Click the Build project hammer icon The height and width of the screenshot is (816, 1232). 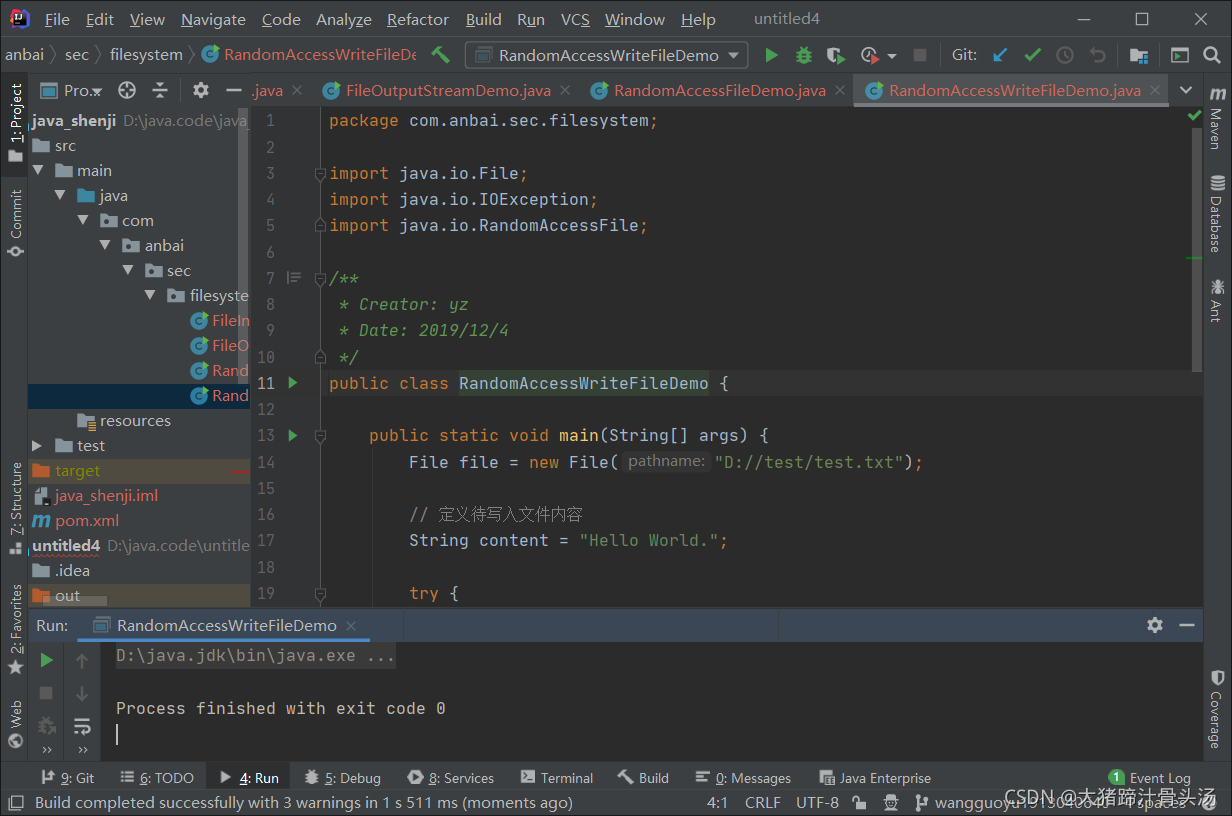coord(440,55)
